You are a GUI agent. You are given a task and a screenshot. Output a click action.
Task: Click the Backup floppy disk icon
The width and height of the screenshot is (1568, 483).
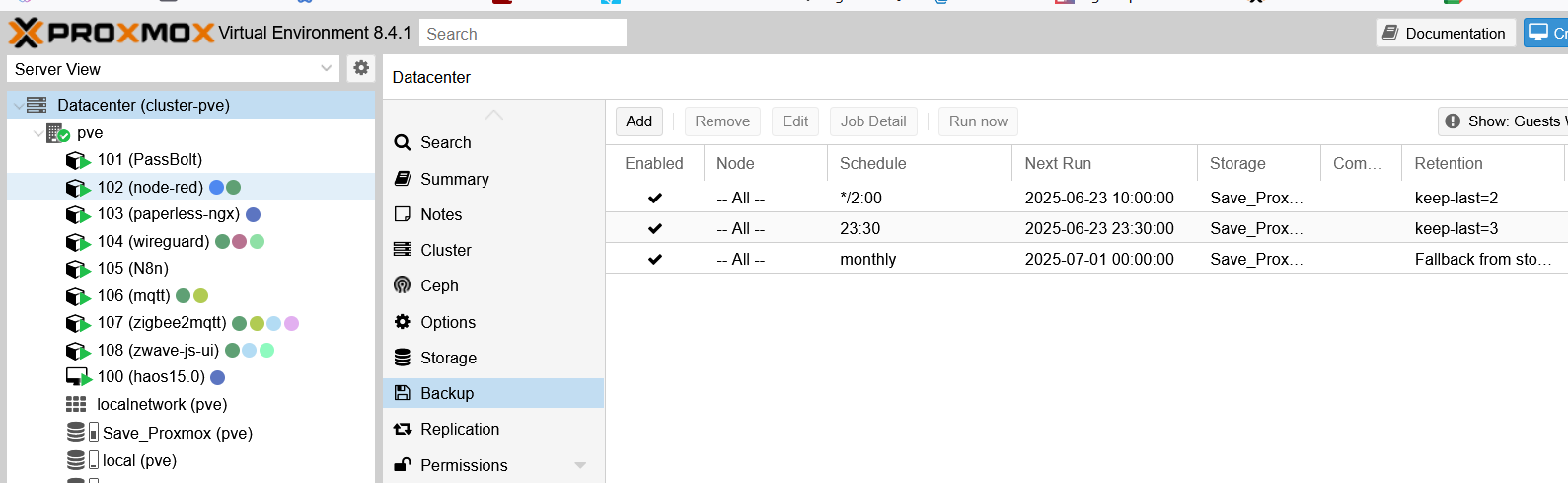click(403, 393)
